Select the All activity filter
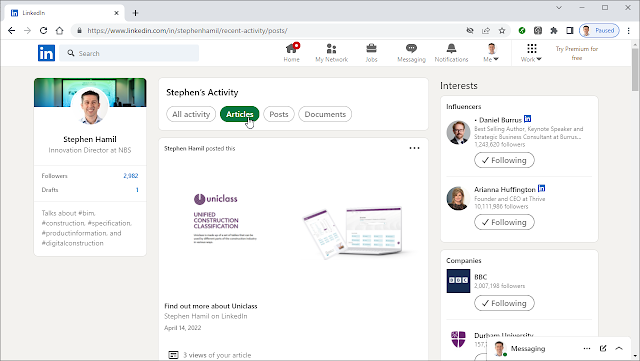 tap(191, 114)
